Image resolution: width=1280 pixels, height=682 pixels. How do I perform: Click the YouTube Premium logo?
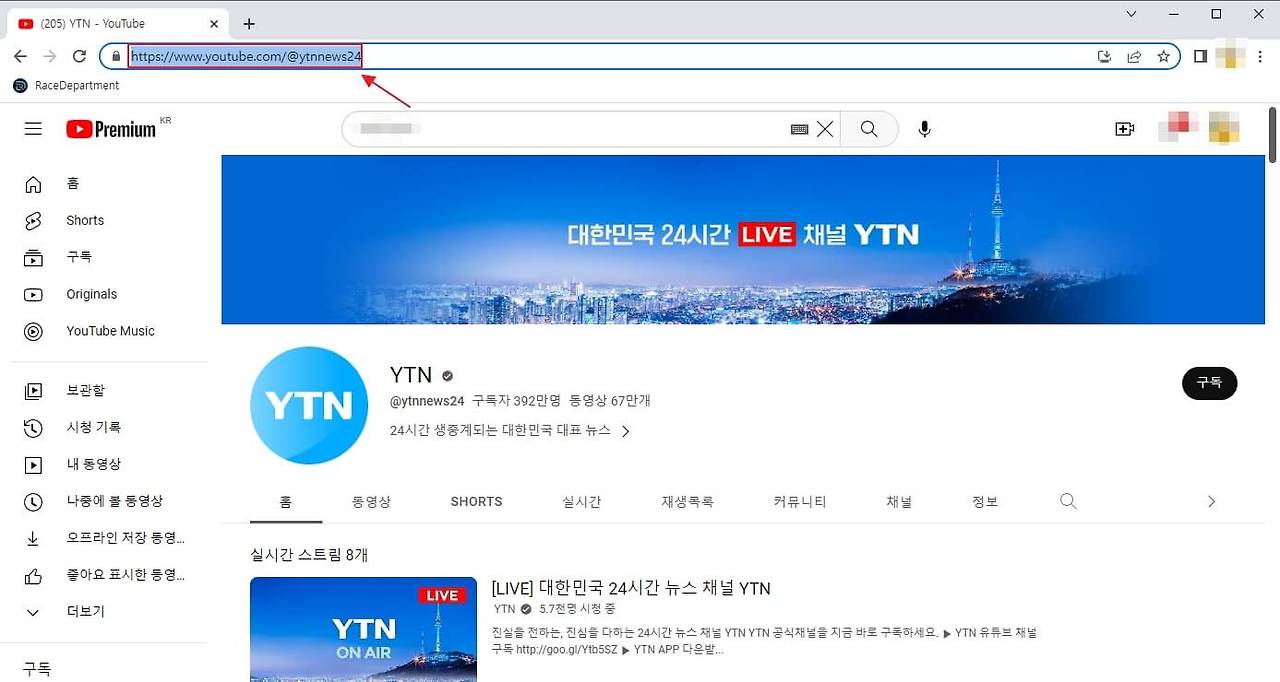coord(111,129)
